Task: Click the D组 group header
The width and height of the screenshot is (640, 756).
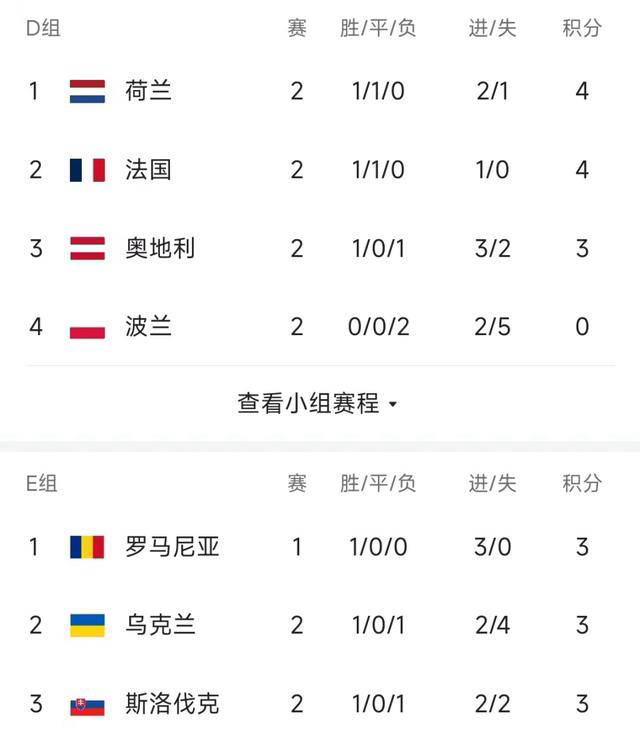Action: tap(43, 28)
